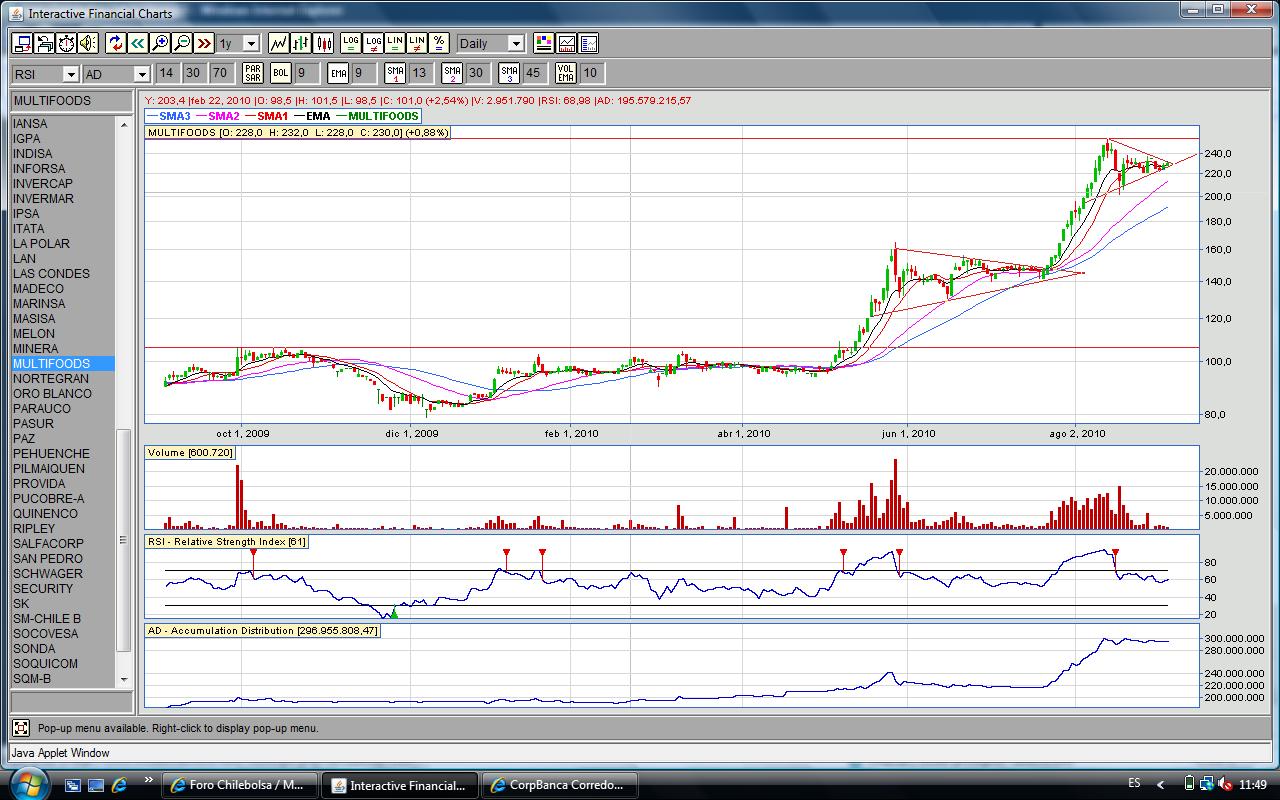Toggle the Parabolic SAR indicator
This screenshot has width=1280, height=800.
coord(252,73)
